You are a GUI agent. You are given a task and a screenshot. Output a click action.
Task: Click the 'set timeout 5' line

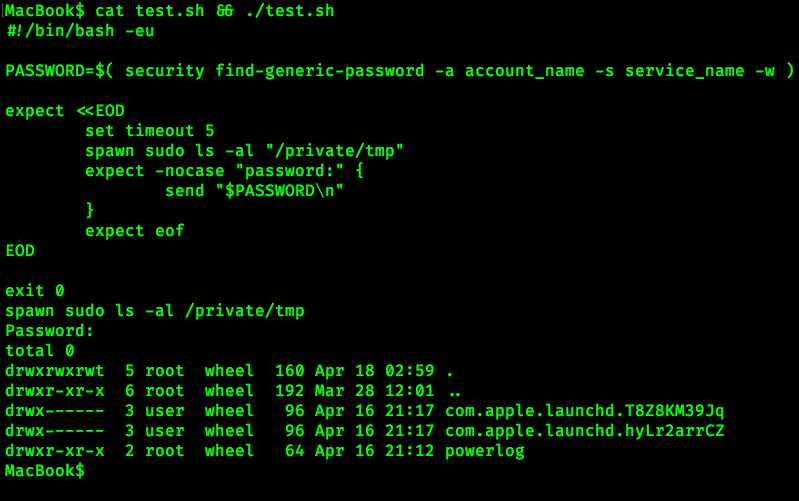pyautogui.click(x=150, y=130)
